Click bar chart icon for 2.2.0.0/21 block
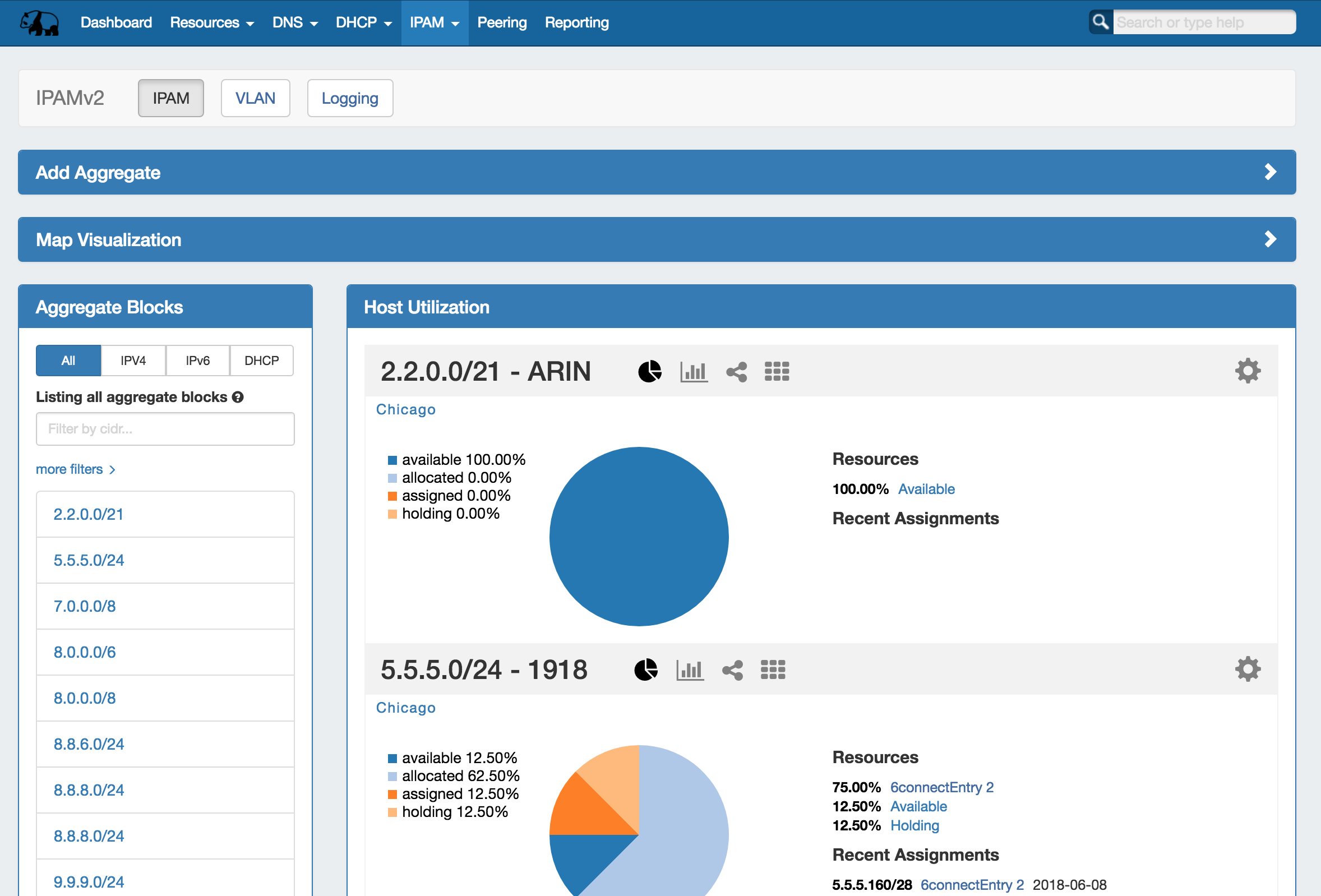 [x=694, y=371]
